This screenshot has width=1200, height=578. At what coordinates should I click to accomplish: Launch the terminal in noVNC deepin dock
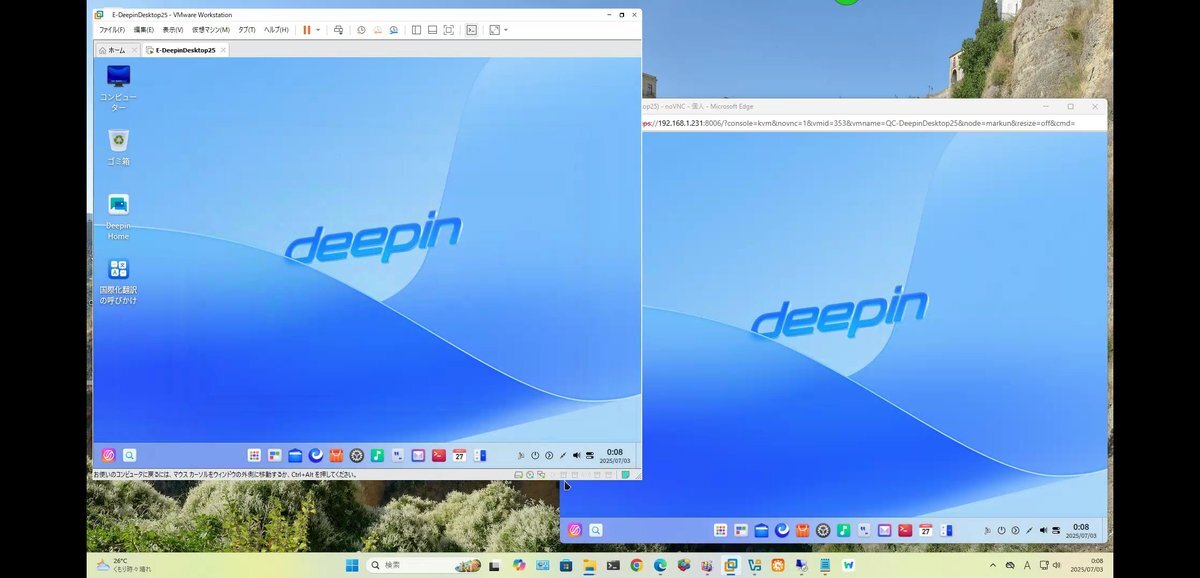(905, 530)
